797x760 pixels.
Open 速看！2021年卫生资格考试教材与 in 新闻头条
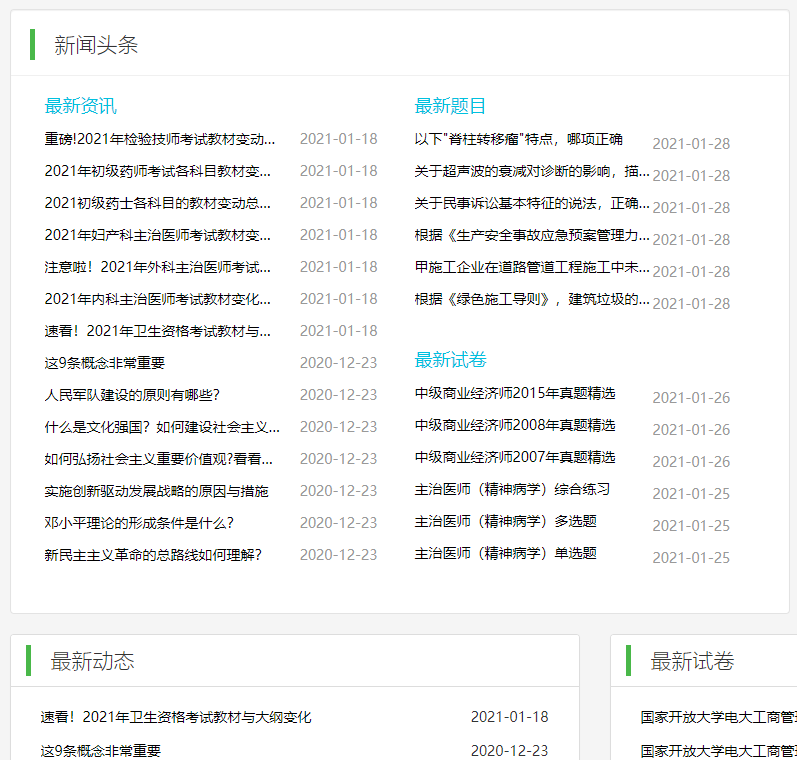pos(158,331)
